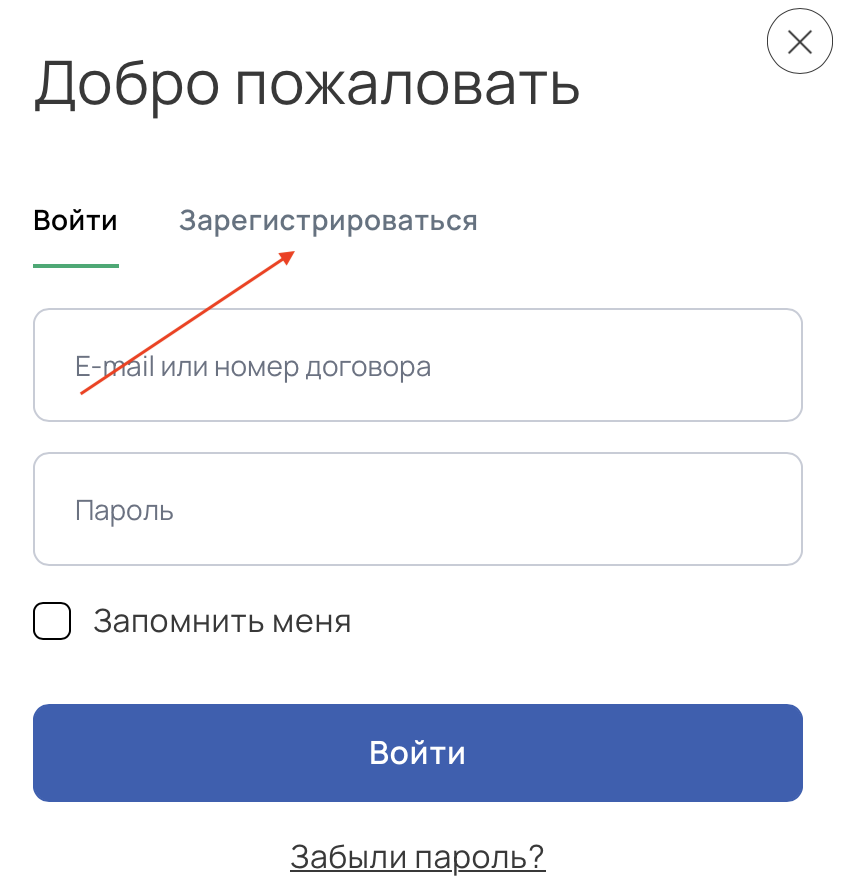The height and width of the screenshot is (888, 850).
Task: Click the circled X icon
Action: (800, 41)
